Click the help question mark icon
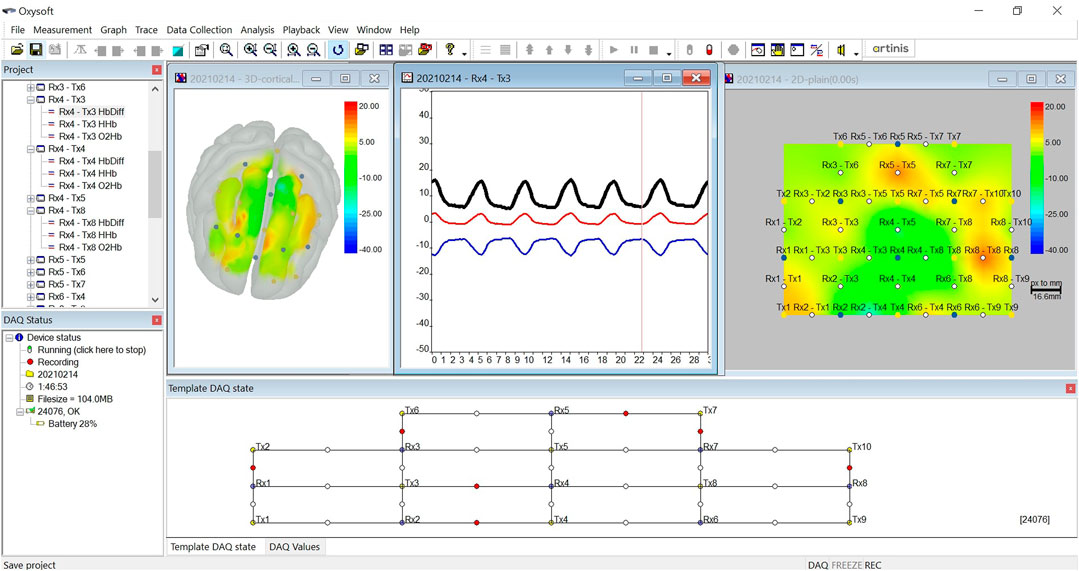 [450, 50]
